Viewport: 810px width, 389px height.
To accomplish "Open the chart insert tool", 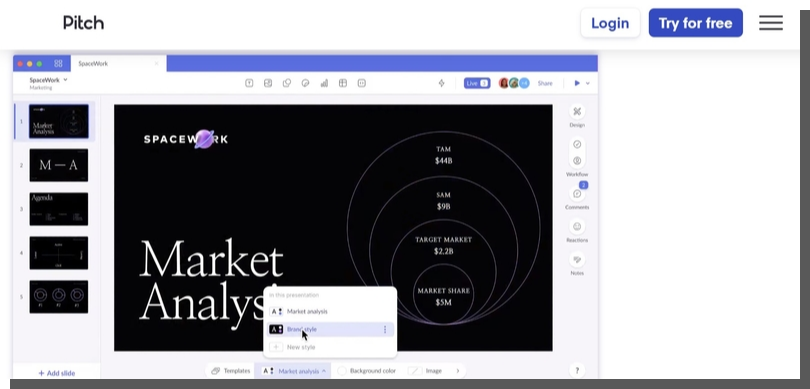I will 324,83.
